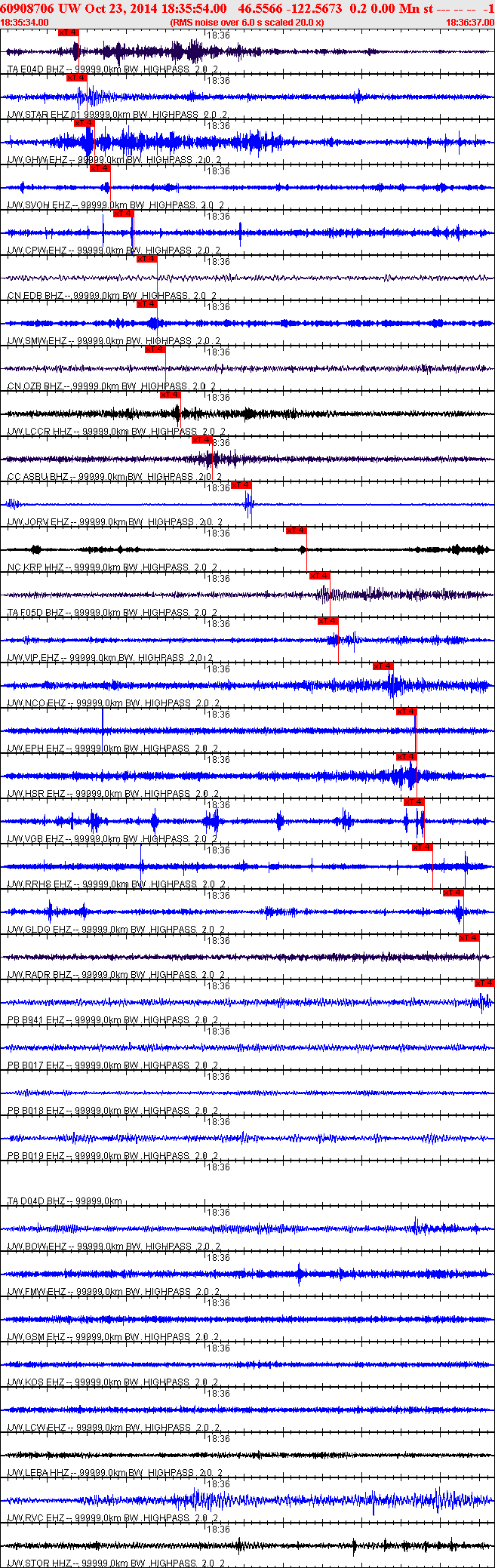Select the red pick flag on UW.GHW trace

(x=84, y=123)
